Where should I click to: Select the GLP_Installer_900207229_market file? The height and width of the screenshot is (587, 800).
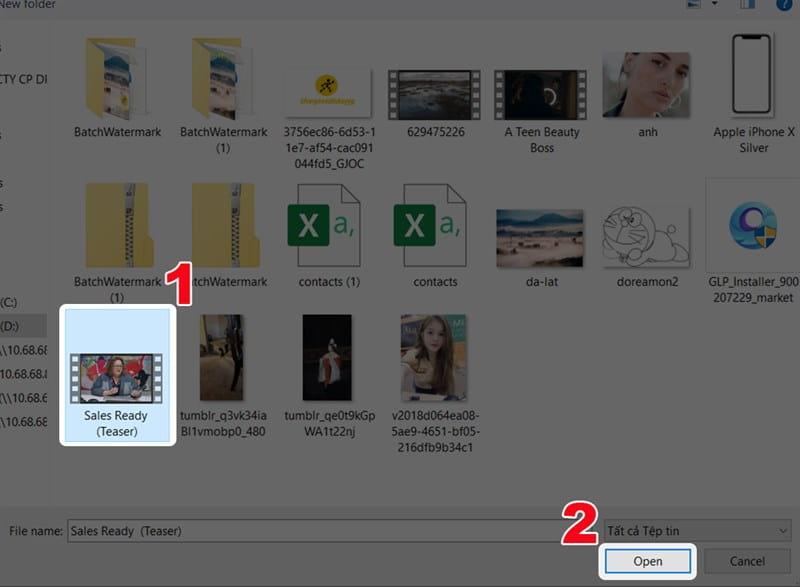tap(753, 242)
